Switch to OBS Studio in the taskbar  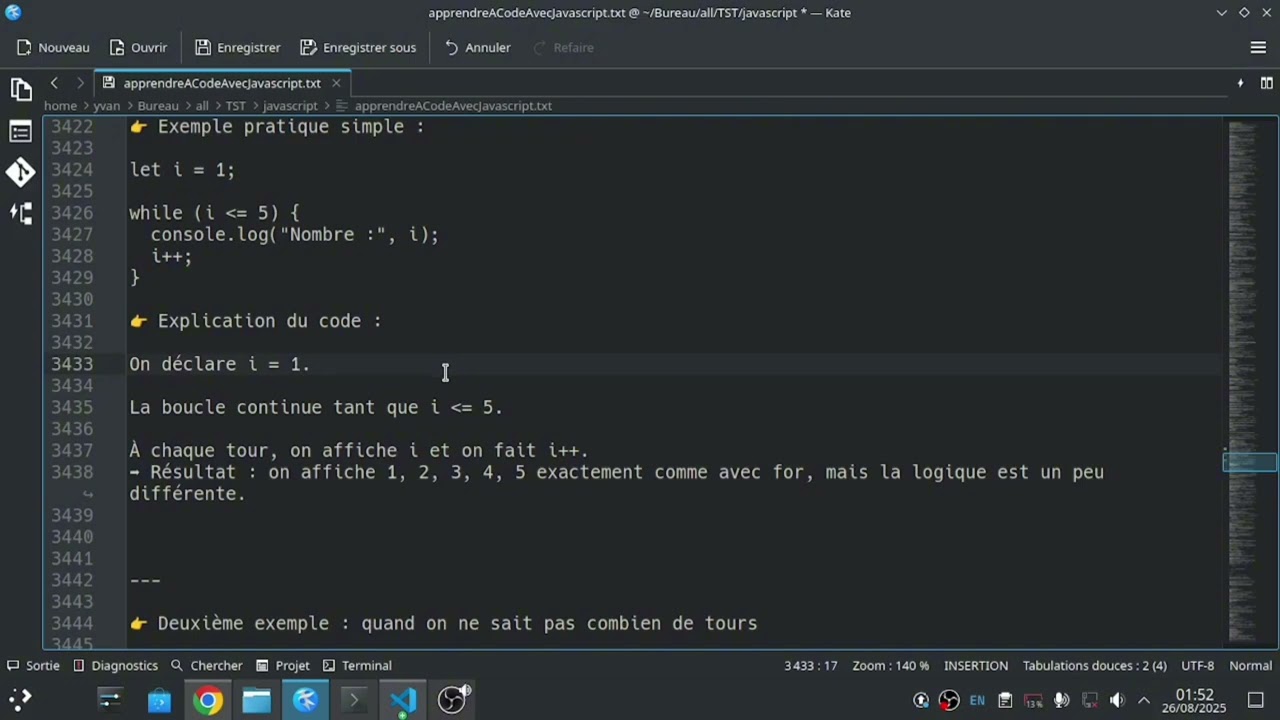(x=452, y=700)
